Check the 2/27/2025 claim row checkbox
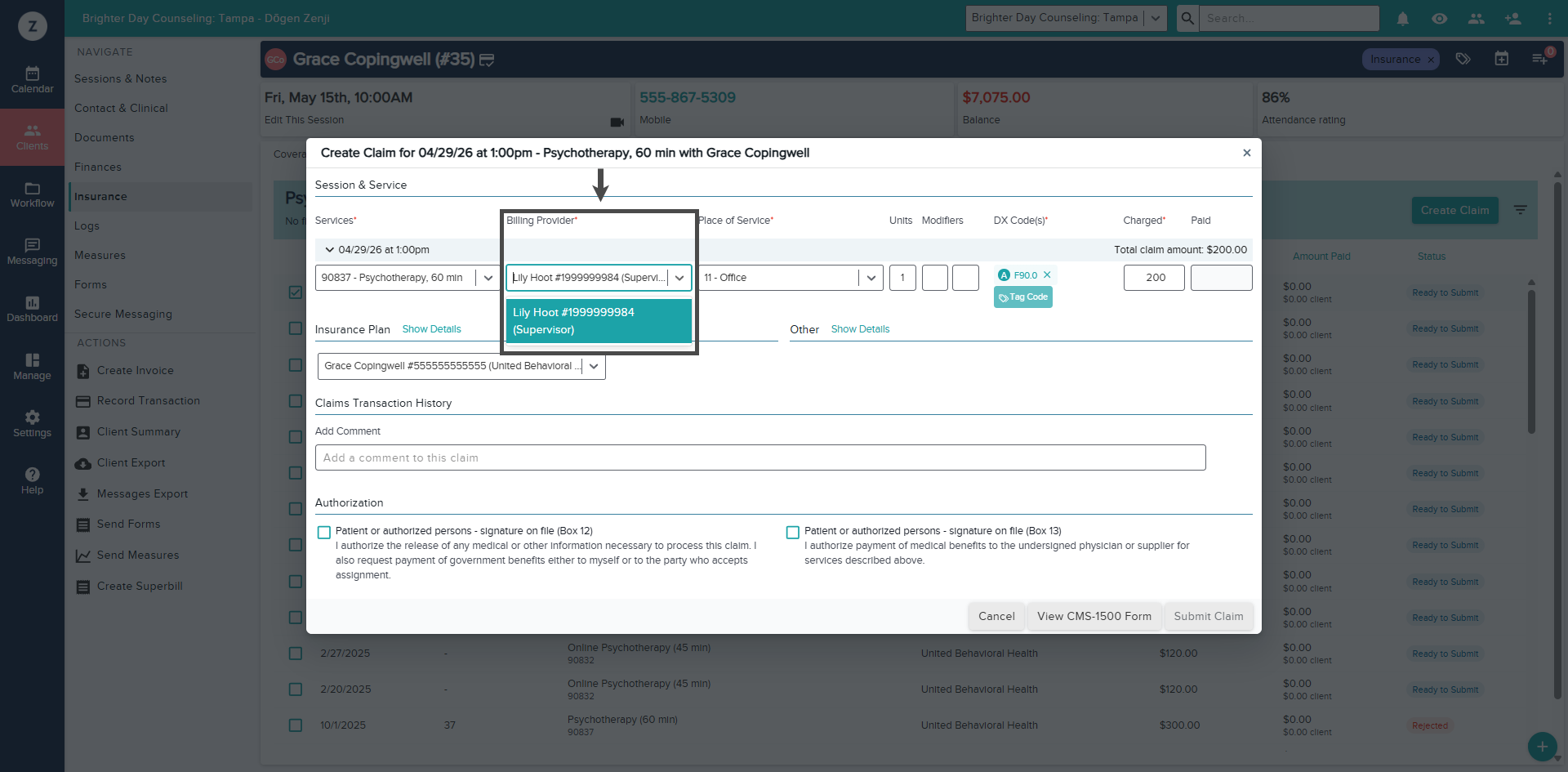Viewport: 1568px width, 772px height. tap(296, 654)
